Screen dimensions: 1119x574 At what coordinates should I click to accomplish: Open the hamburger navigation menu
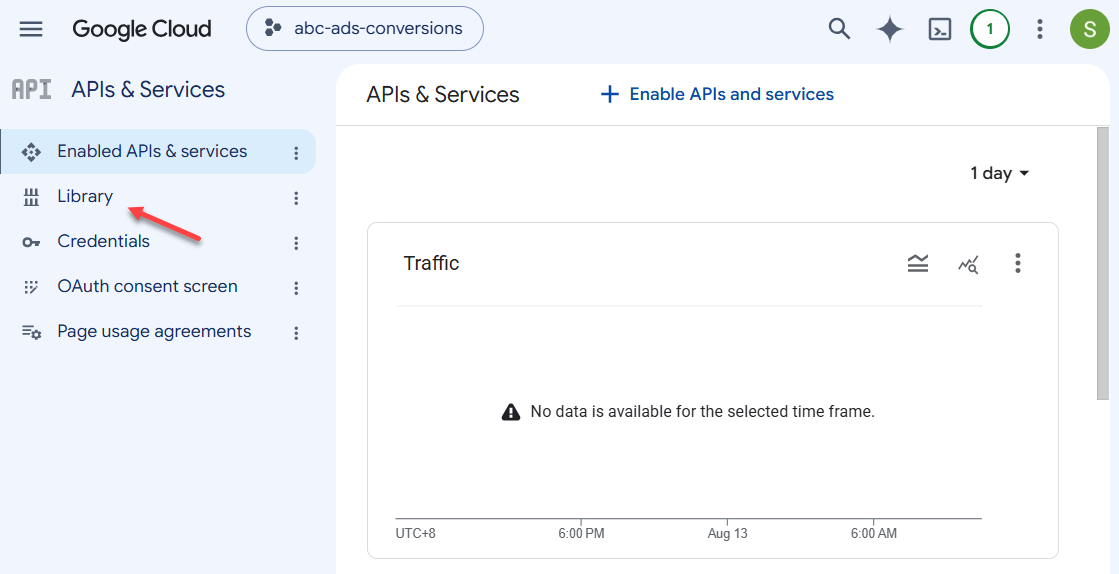pos(31,29)
